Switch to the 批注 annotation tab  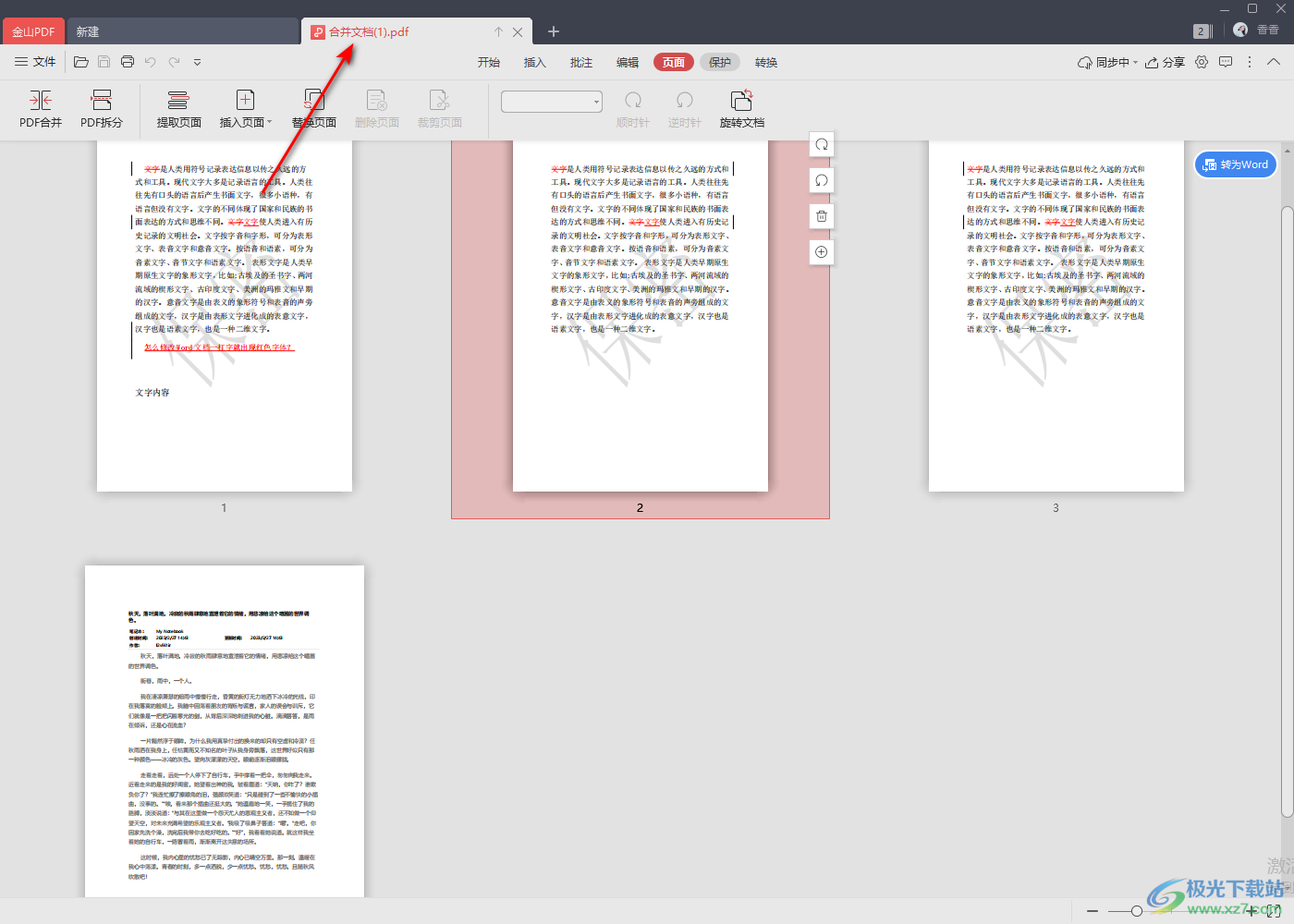point(581,62)
